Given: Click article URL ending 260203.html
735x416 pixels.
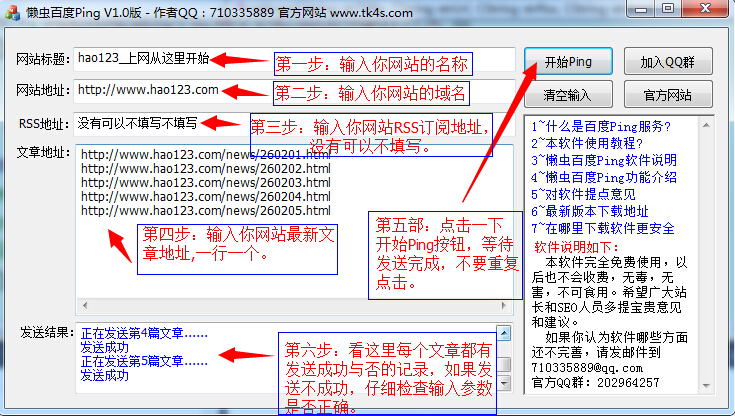Looking at the screenshot, I should (x=206, y=182).
